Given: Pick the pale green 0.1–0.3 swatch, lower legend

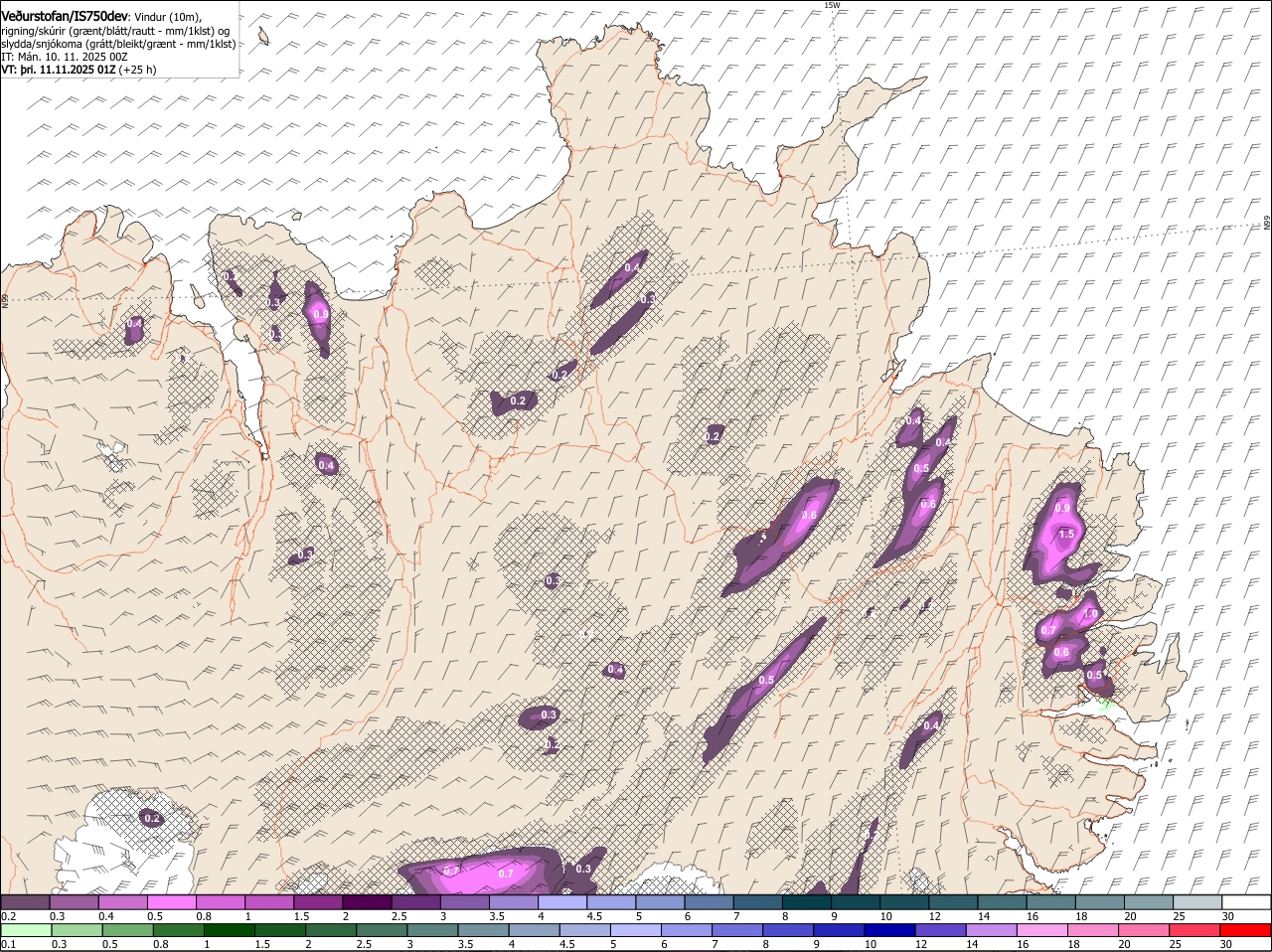Looking at the screenshot, I should tap(26, 930).
